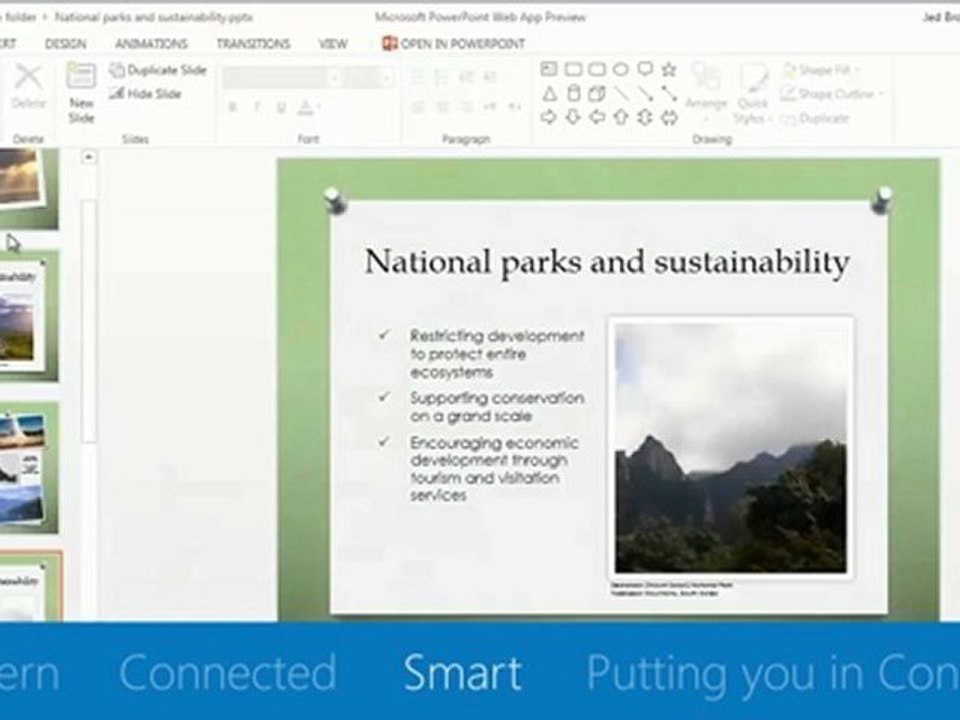Image resolution: width=960 pixels, height=720 pixels.
Task: Select the single-arrow line shape
Action: (645, 94)
